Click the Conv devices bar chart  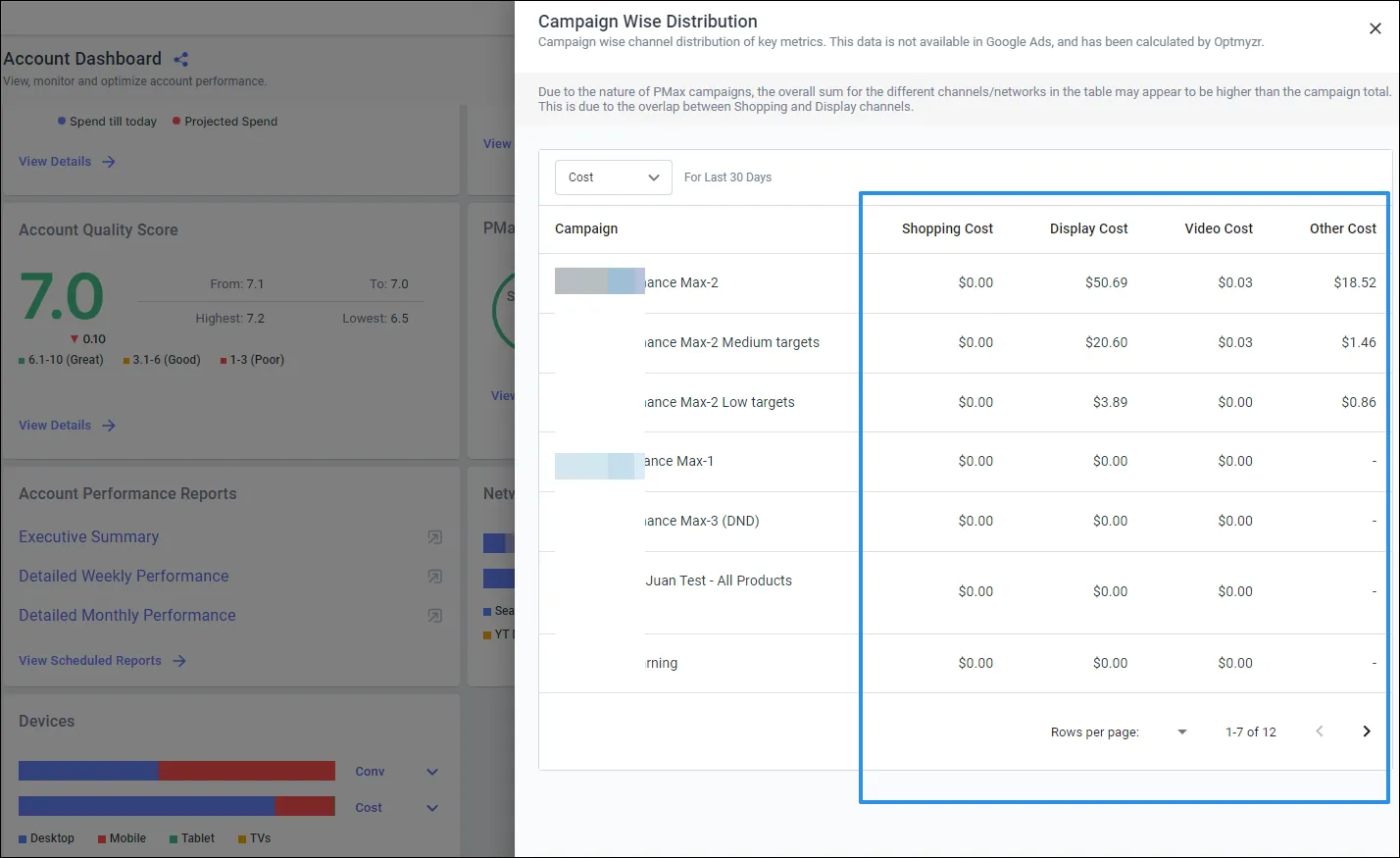coord(176,771)
